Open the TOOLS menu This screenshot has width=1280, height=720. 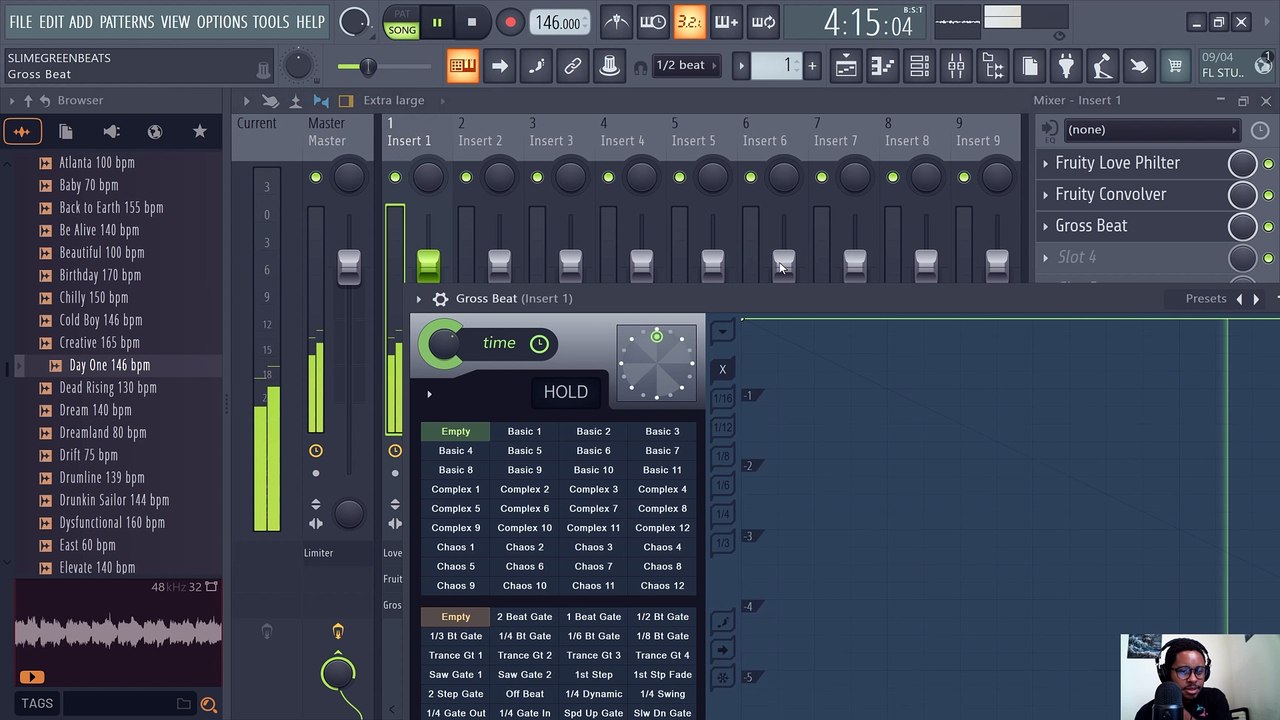[270, 21]
